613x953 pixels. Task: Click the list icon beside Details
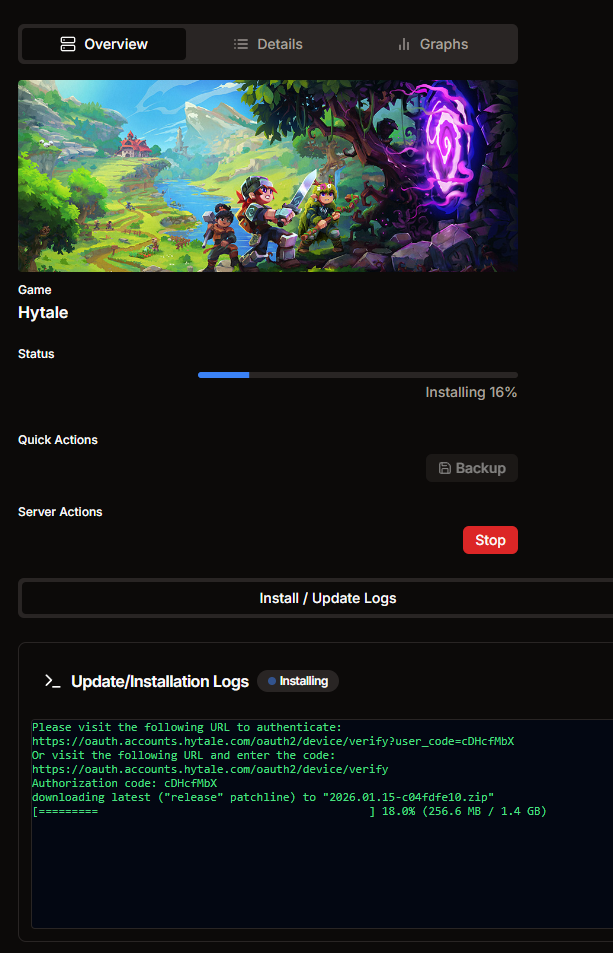click(x=241, y=44)
